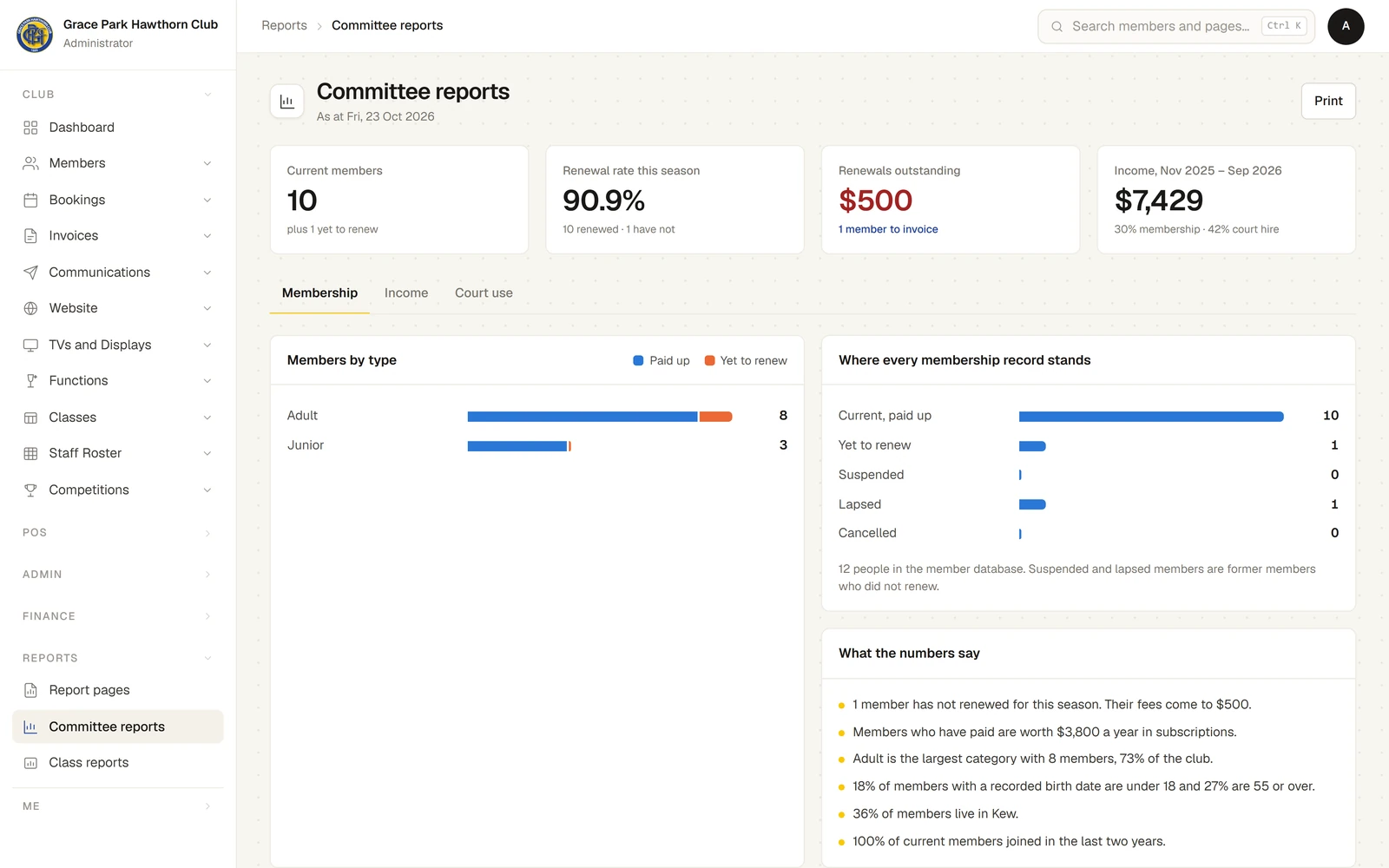The image size is (1389, 868).
Task: Open the user avatar A menu
Action: pyautogui.click(x=1346, y=26)
